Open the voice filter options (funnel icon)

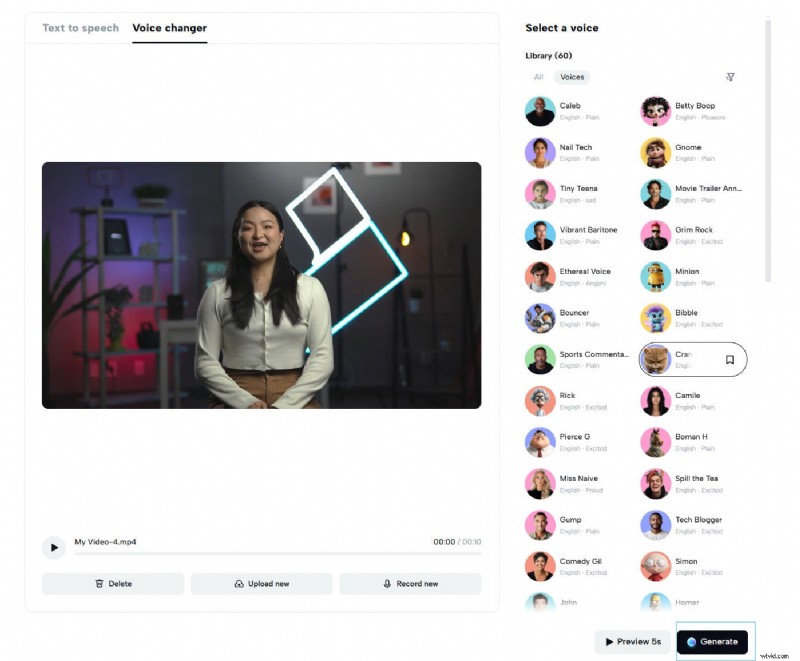[730, 77]
